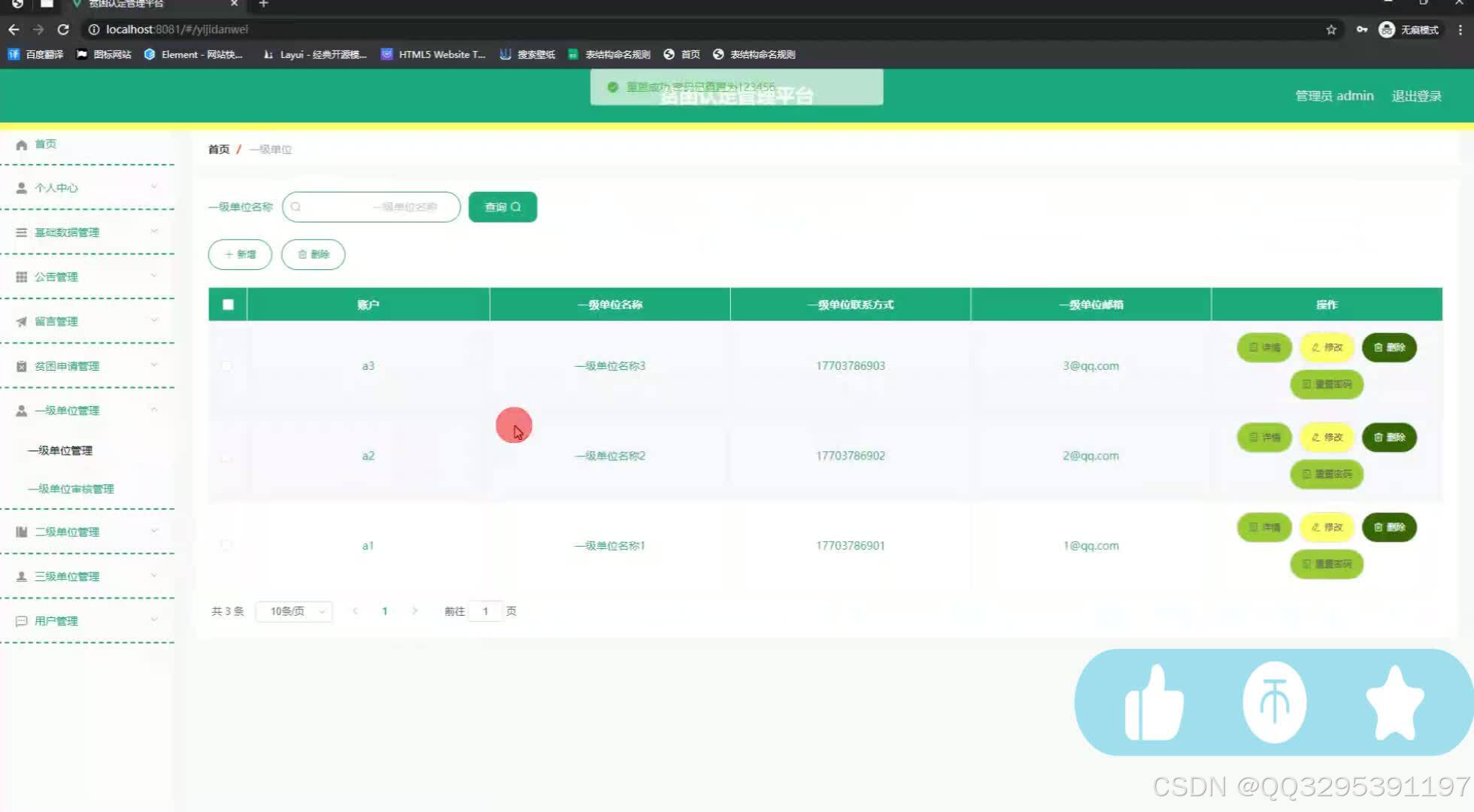Click 删除 button for row a1
This screenshot has height=812, width=1474.
[x=1389, y=527]
